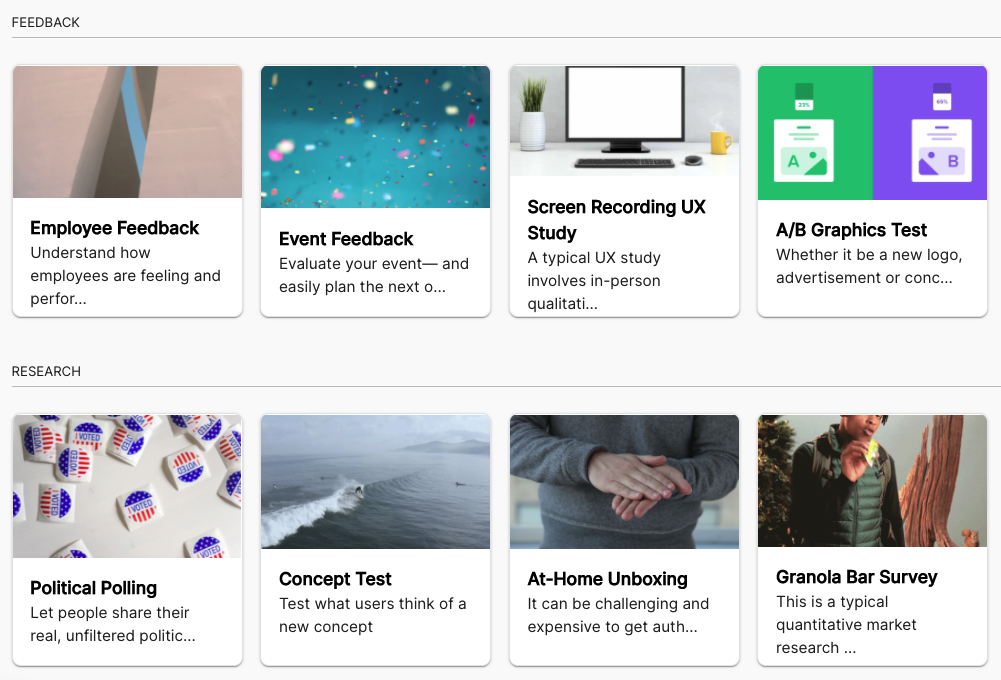Choose the Event Feedback template title
The height and width of the screenshot is (680, 1001).
[346, 239]
